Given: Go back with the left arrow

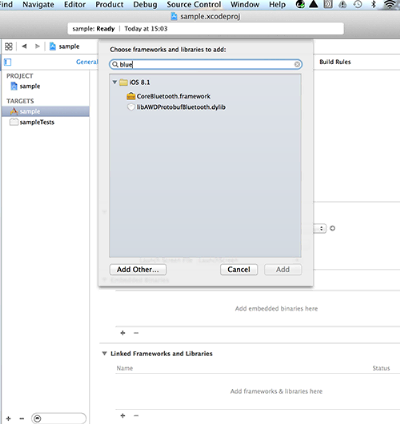Looking at the screenshot, I should pyautogui.click(x=24, y=46).
